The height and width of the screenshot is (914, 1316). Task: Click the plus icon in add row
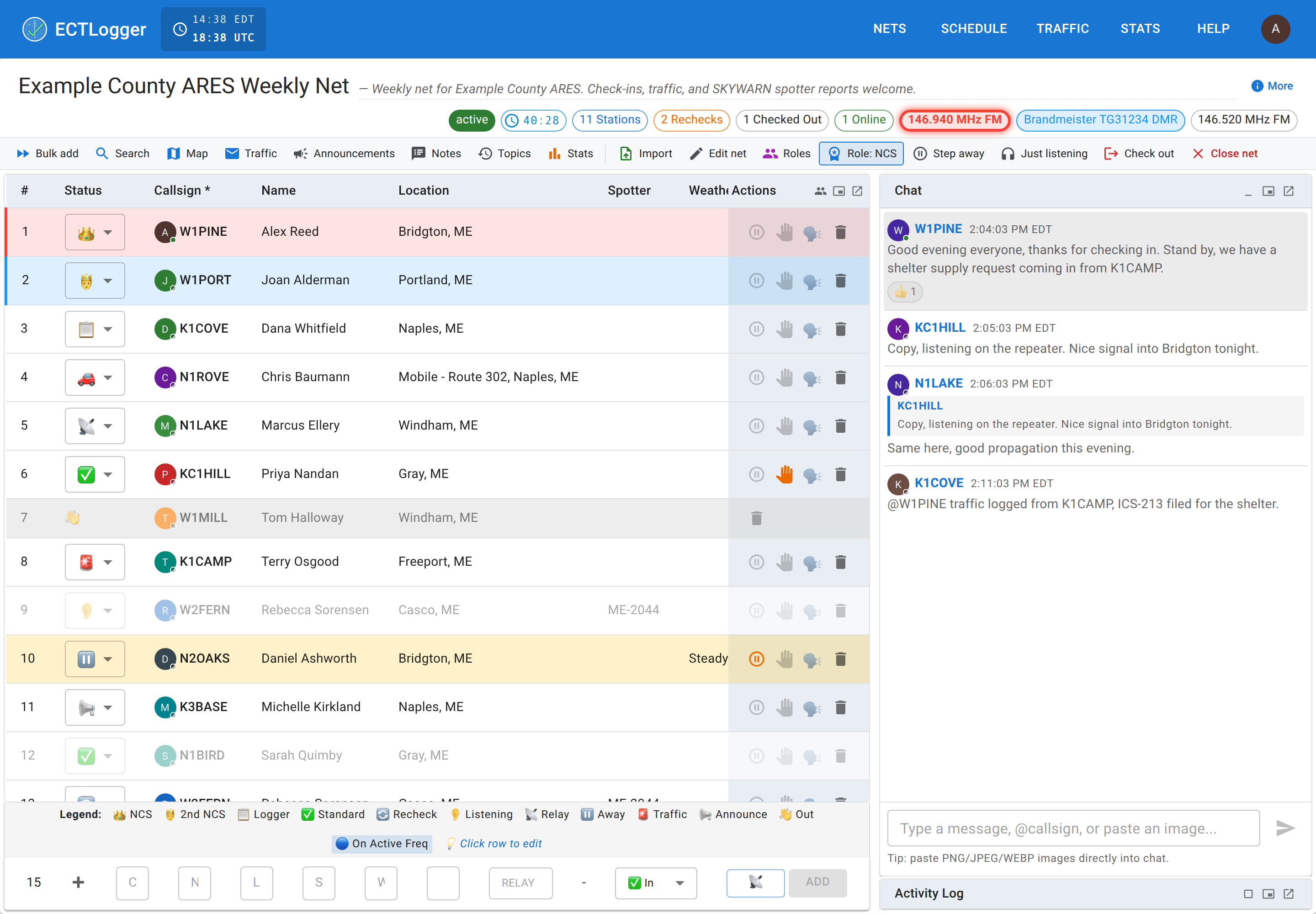coord(79,882)
